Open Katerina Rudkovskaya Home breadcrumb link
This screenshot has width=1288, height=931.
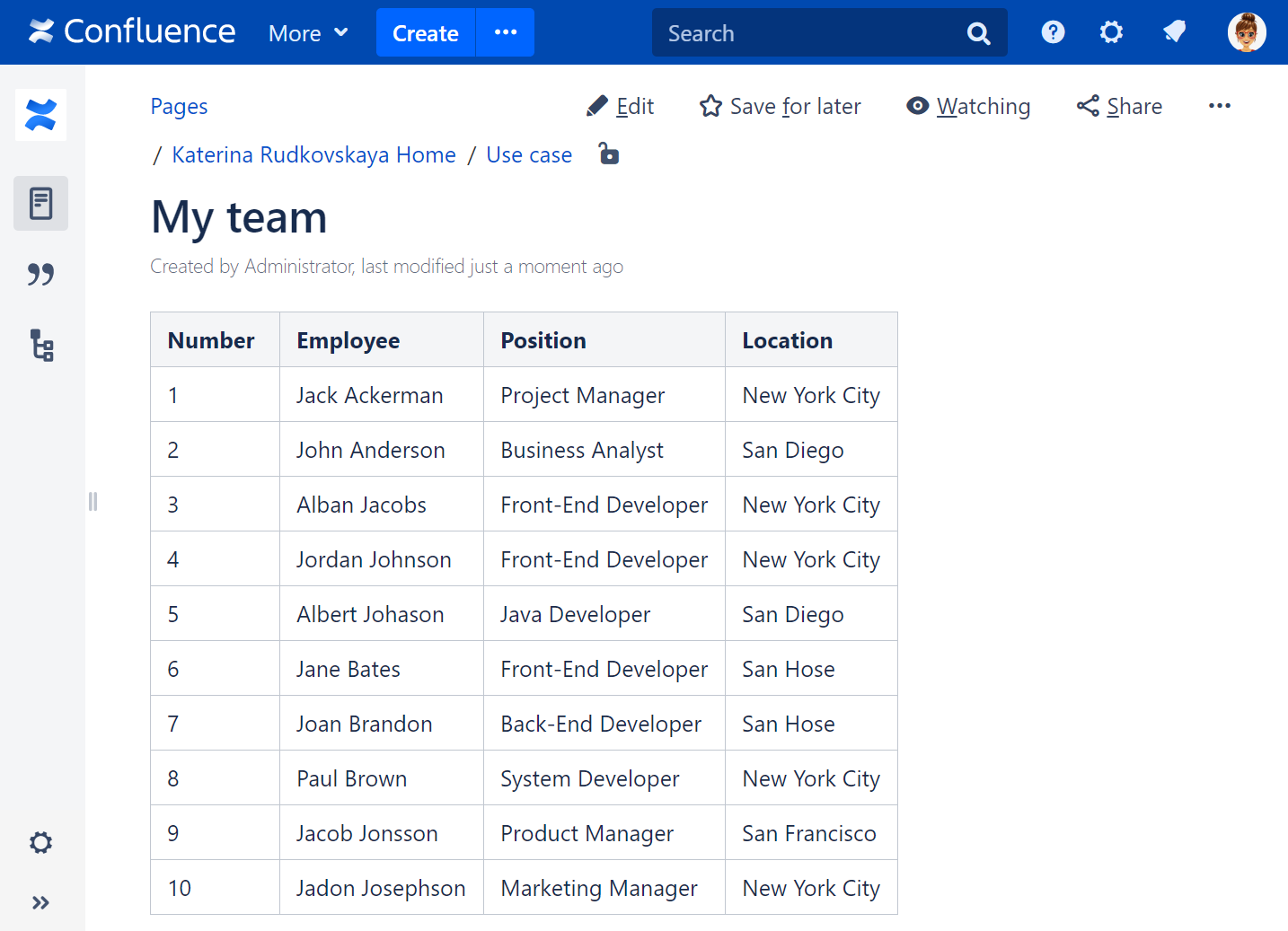pos(313,155)
